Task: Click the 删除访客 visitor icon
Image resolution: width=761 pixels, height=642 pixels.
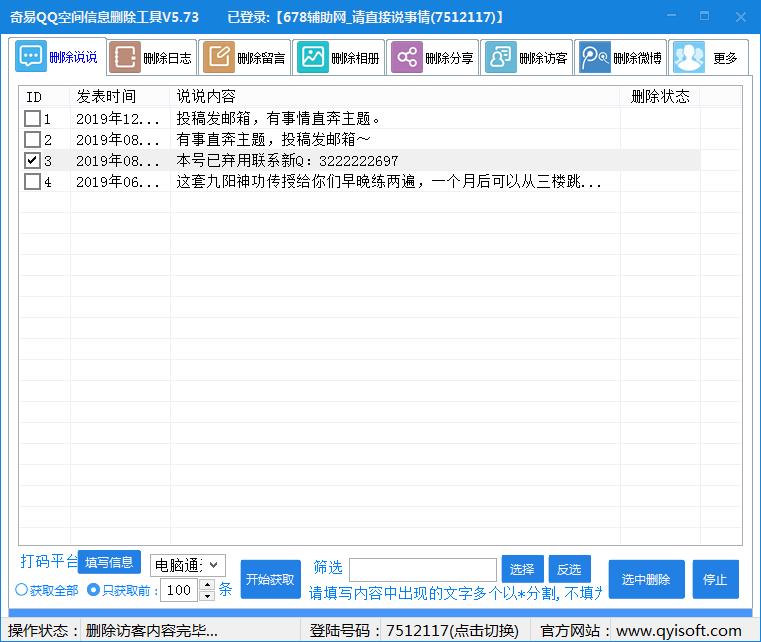Action: [x=501, y=57]
